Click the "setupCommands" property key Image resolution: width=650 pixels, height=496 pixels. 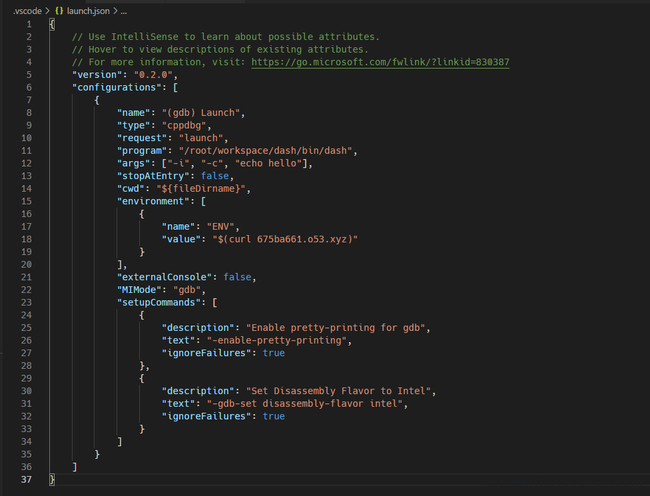click(158, 303)
